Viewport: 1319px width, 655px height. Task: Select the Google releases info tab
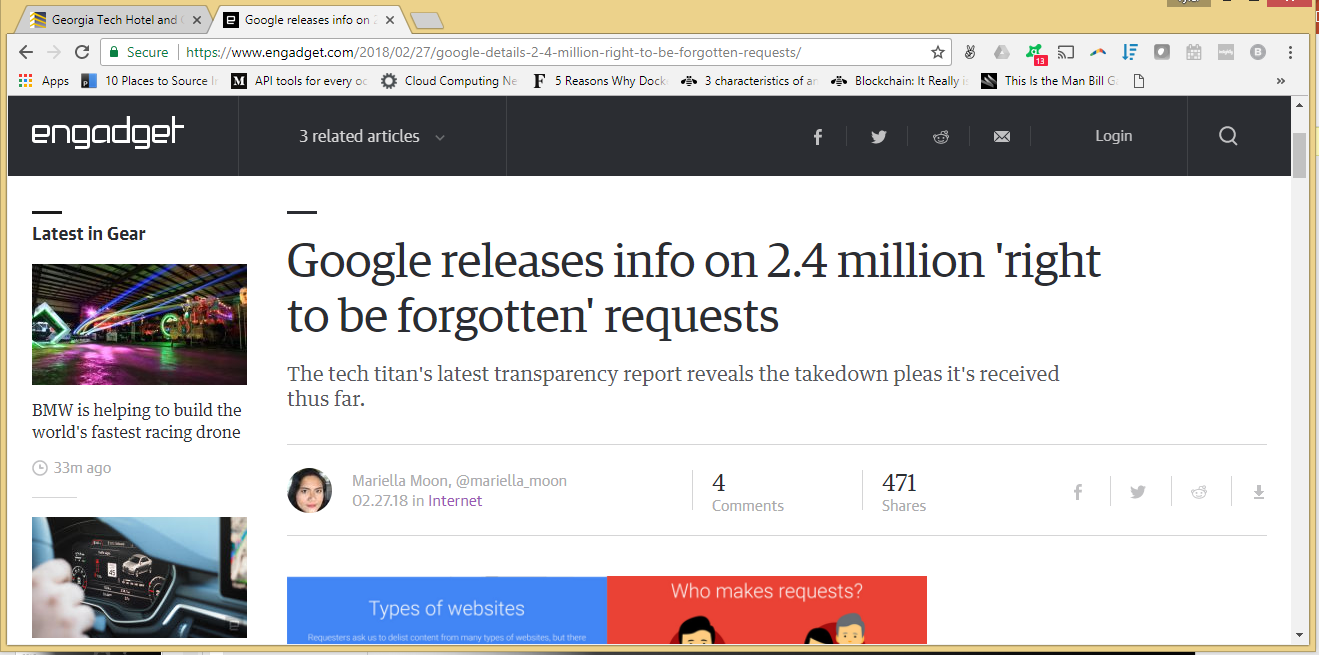308,20
